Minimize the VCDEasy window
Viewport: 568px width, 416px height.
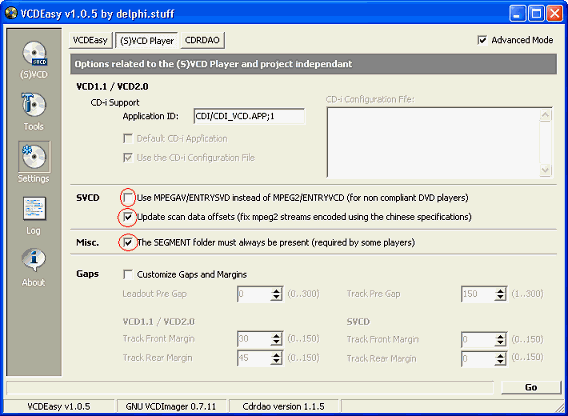[x=517, y=14]
